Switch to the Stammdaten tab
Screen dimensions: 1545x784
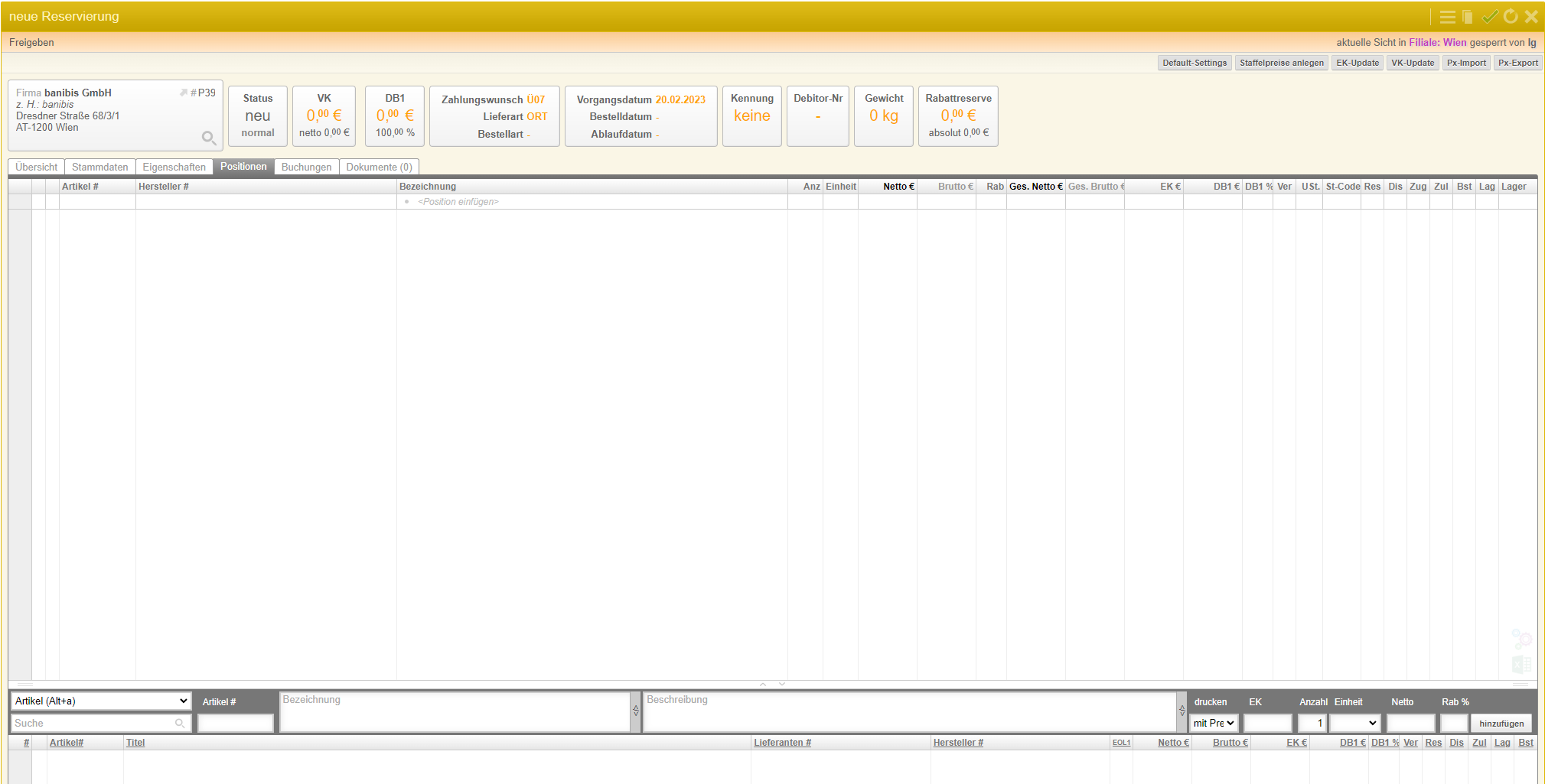(x=100, y=167)
